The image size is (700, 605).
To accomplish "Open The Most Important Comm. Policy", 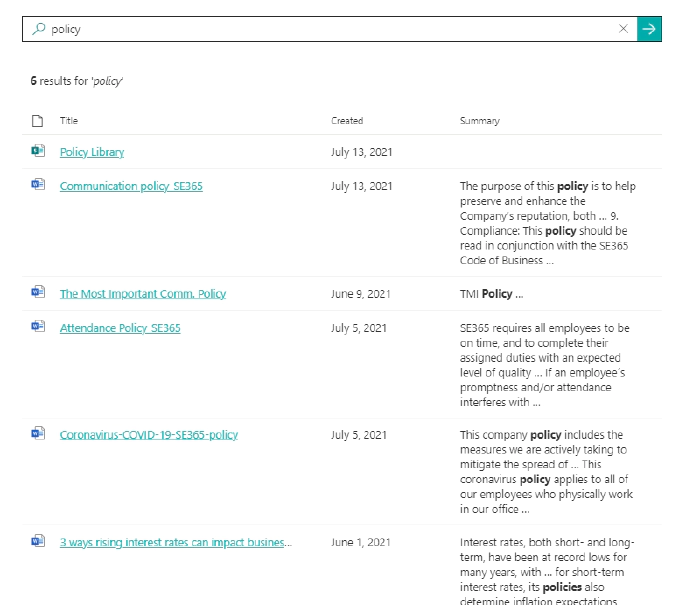I will 143,294.
